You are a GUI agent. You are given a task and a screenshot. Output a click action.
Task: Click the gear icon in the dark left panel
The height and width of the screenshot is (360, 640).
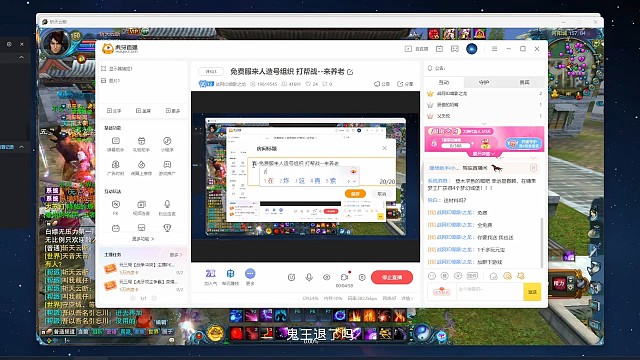click(x=9, y=44)
